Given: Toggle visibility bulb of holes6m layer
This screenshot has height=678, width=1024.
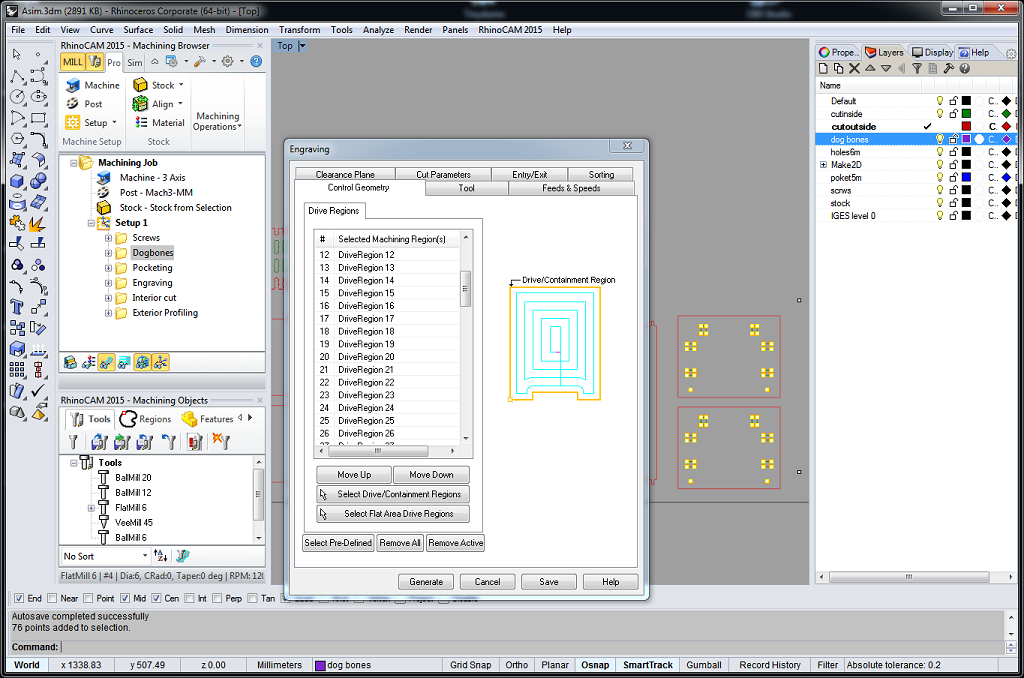Looking at the screenshot, I should pyautogui.click(x=940, y=152).
